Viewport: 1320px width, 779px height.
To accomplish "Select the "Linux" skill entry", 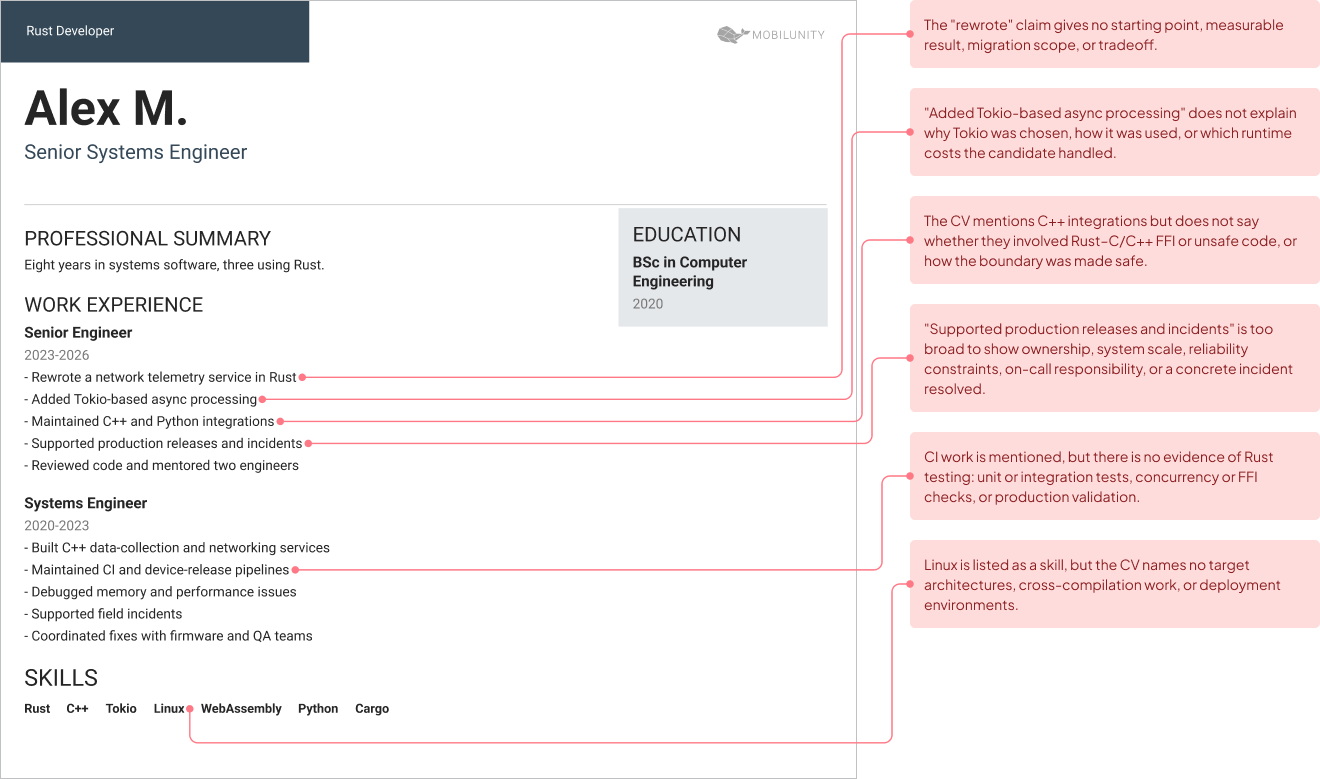I will coord(169,709).
